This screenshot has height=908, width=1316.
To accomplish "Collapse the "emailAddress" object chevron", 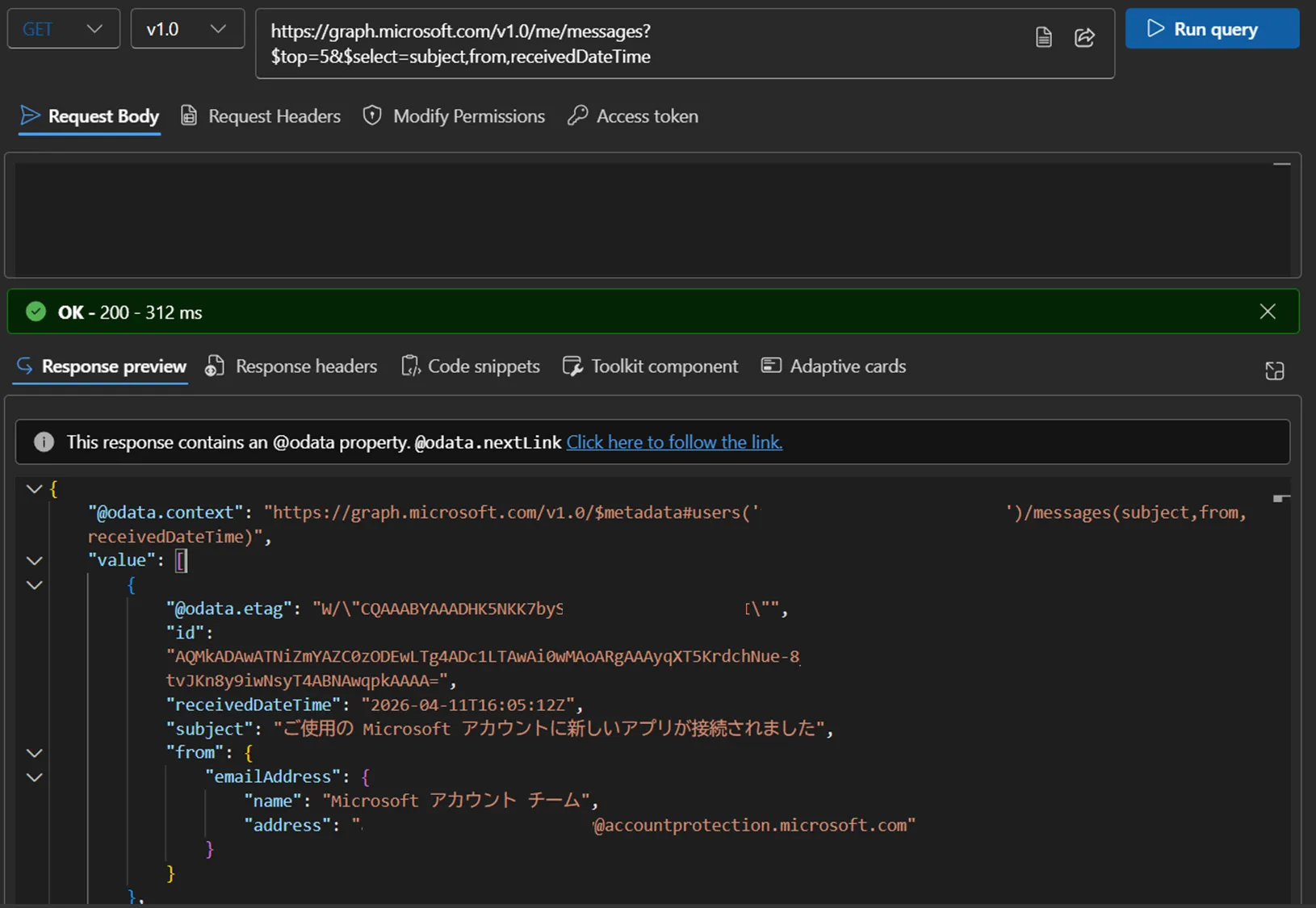I will pyautogui.click(x=34, y=777).
